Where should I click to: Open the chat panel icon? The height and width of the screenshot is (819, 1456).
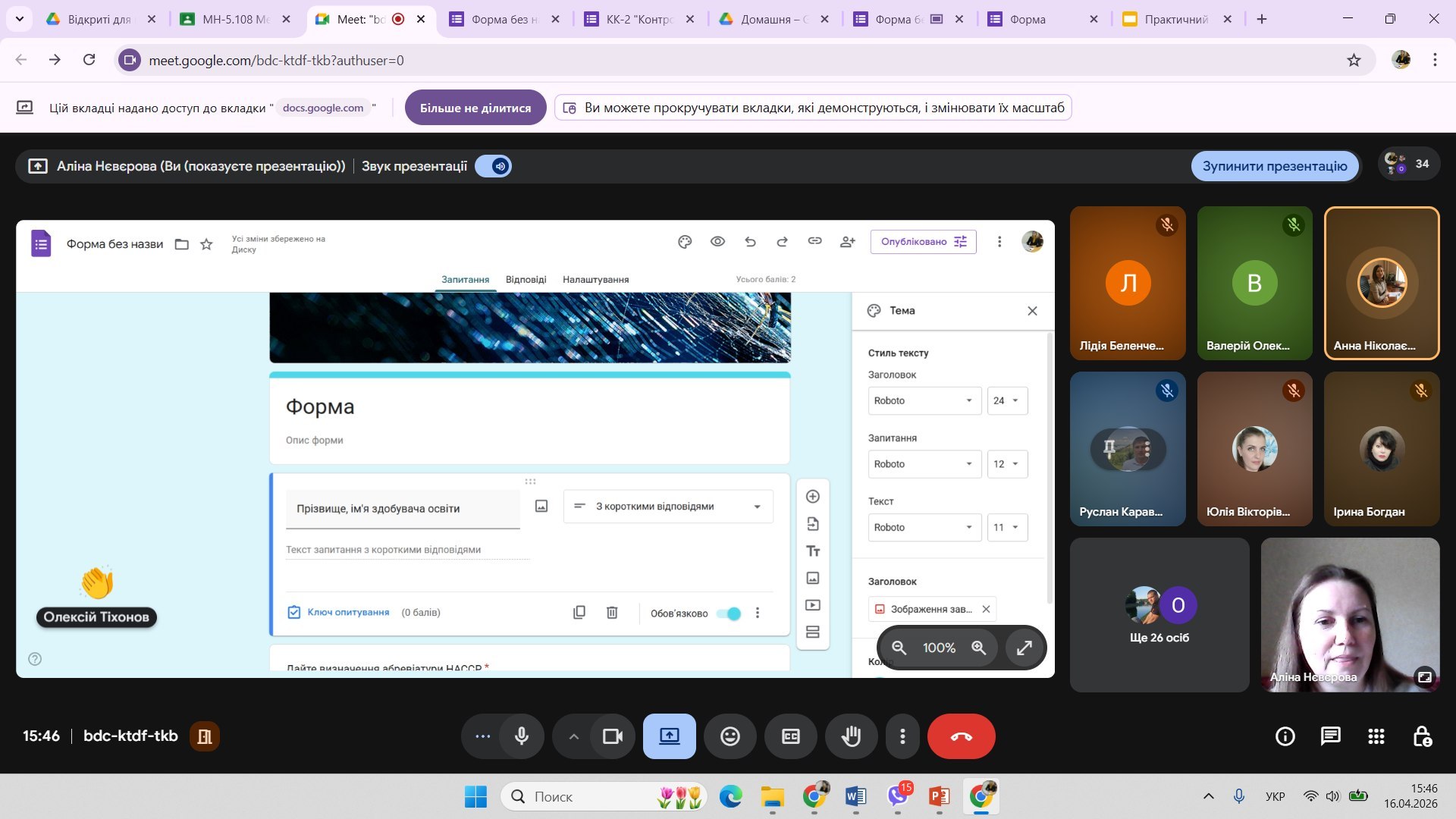(x=1330, y=736)
